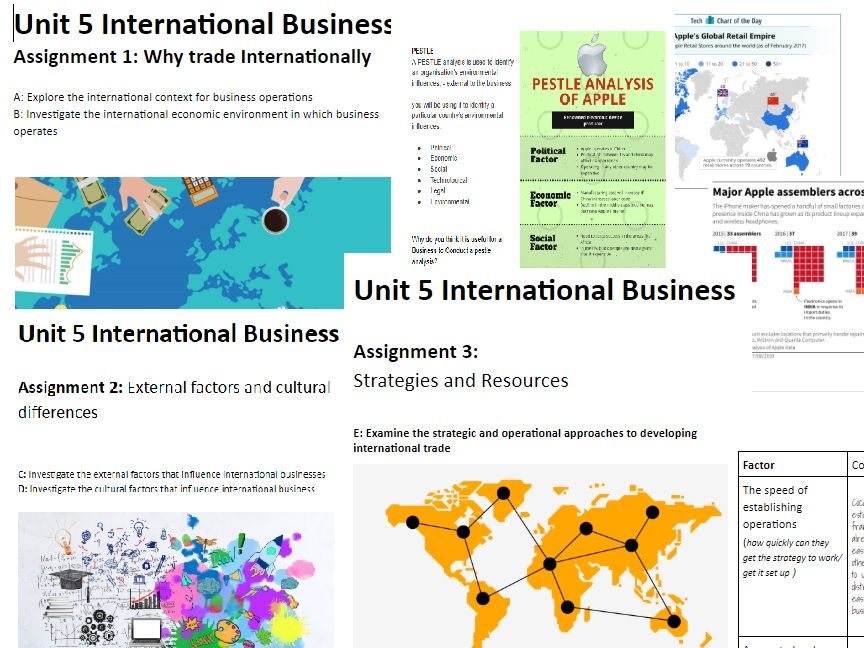
Task: Click the Unit 5 heading above Assignment 2
Action: (x=179, y=334)
